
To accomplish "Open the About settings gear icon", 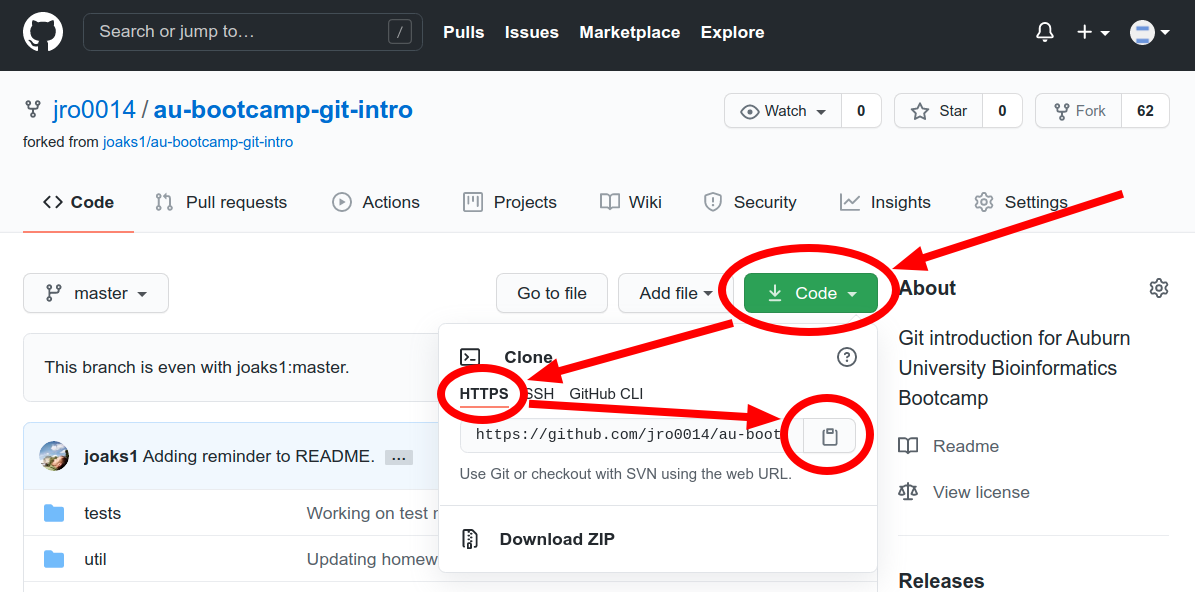I will tap(1158, 288).
